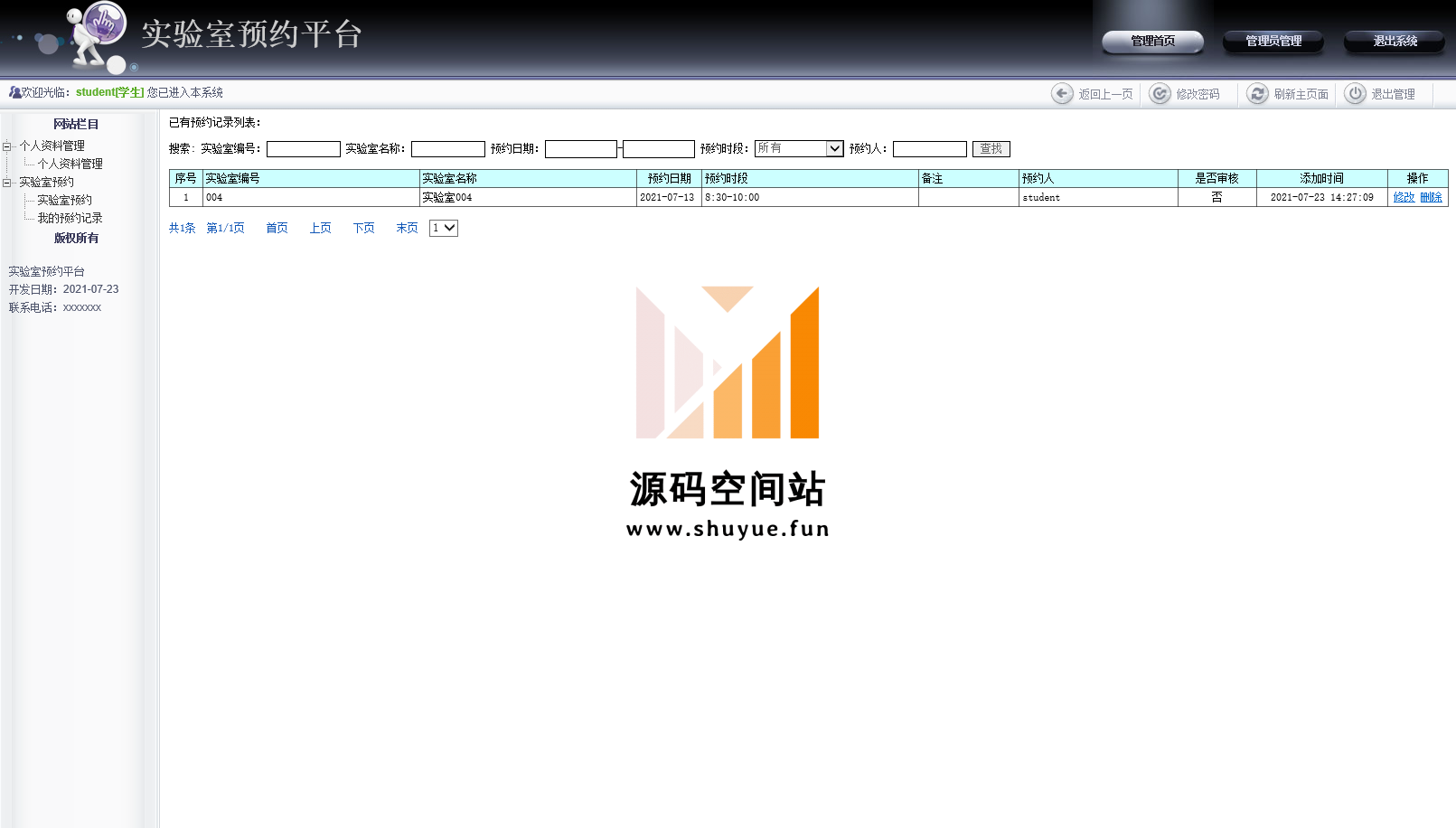Open the page number dropdown showing 1

[444, 228]
